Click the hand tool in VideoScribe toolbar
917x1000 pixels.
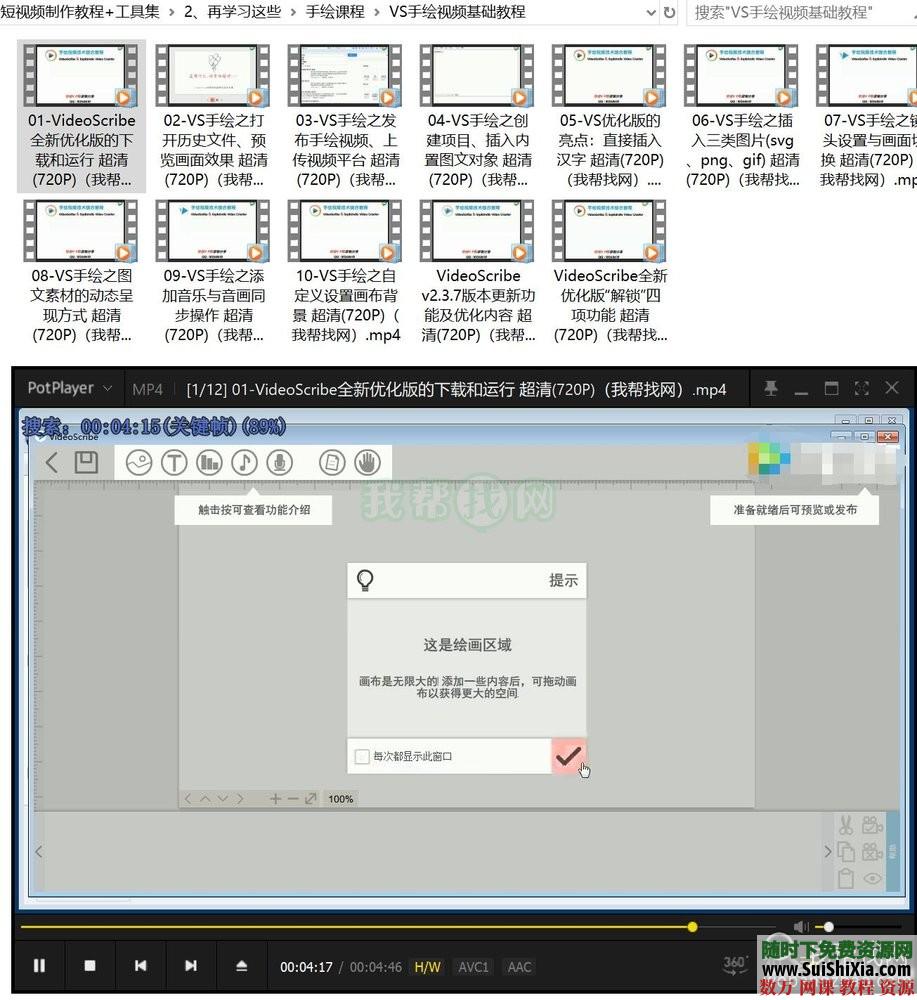pyautogui.click(x=367, y=462)
